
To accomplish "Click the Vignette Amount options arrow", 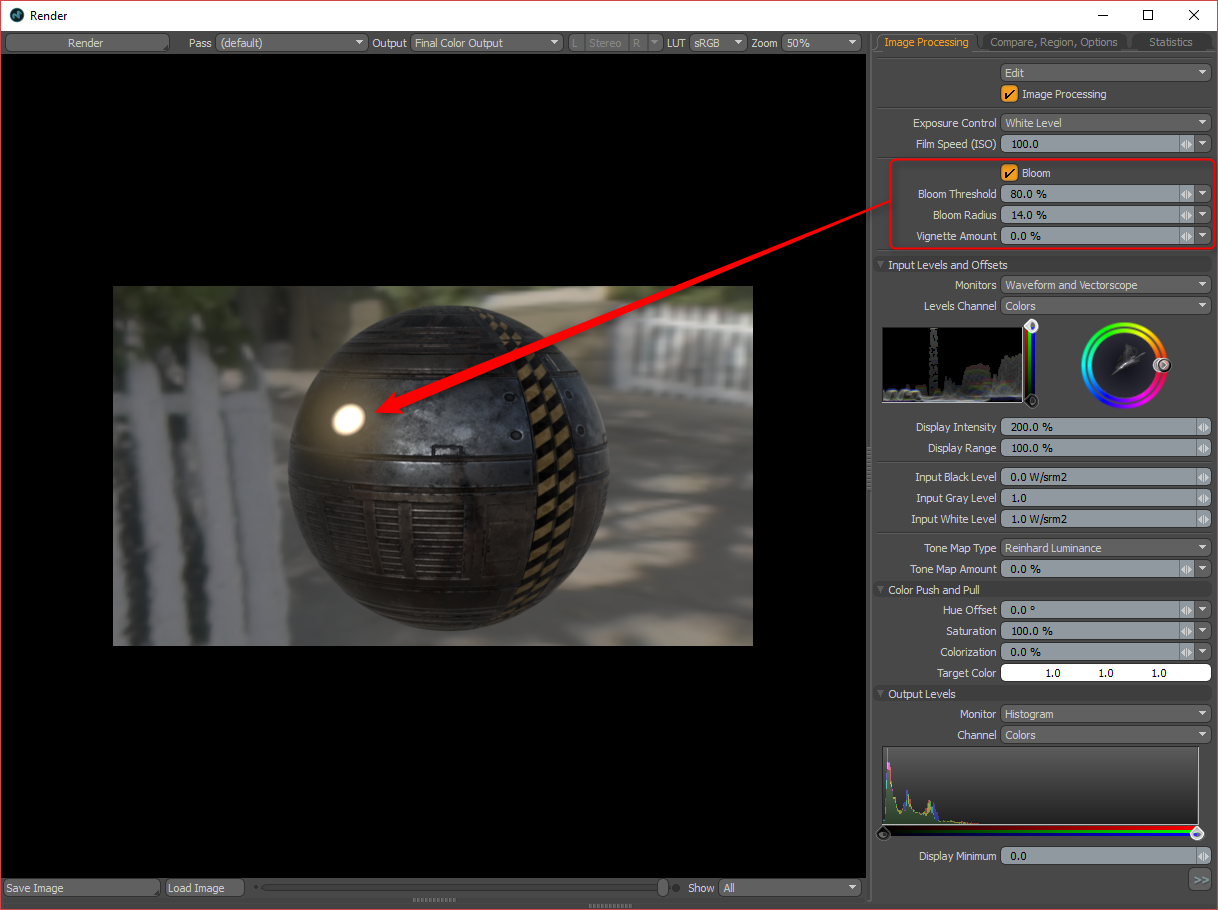I will [1203, 236].
